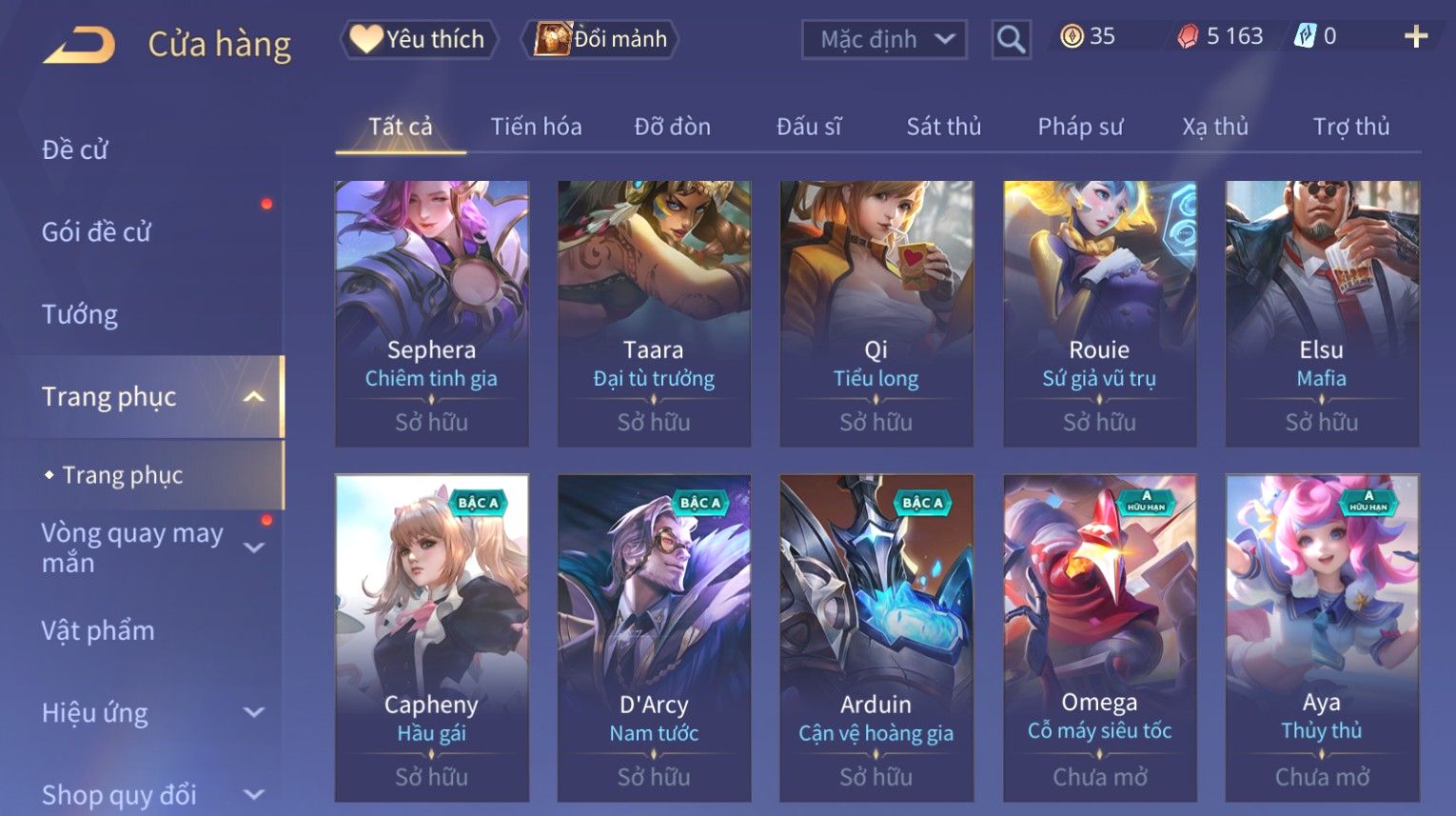Click the blue voucher currency icon
Viewport: 1456px width, 816px height.
click(1304, 36)
